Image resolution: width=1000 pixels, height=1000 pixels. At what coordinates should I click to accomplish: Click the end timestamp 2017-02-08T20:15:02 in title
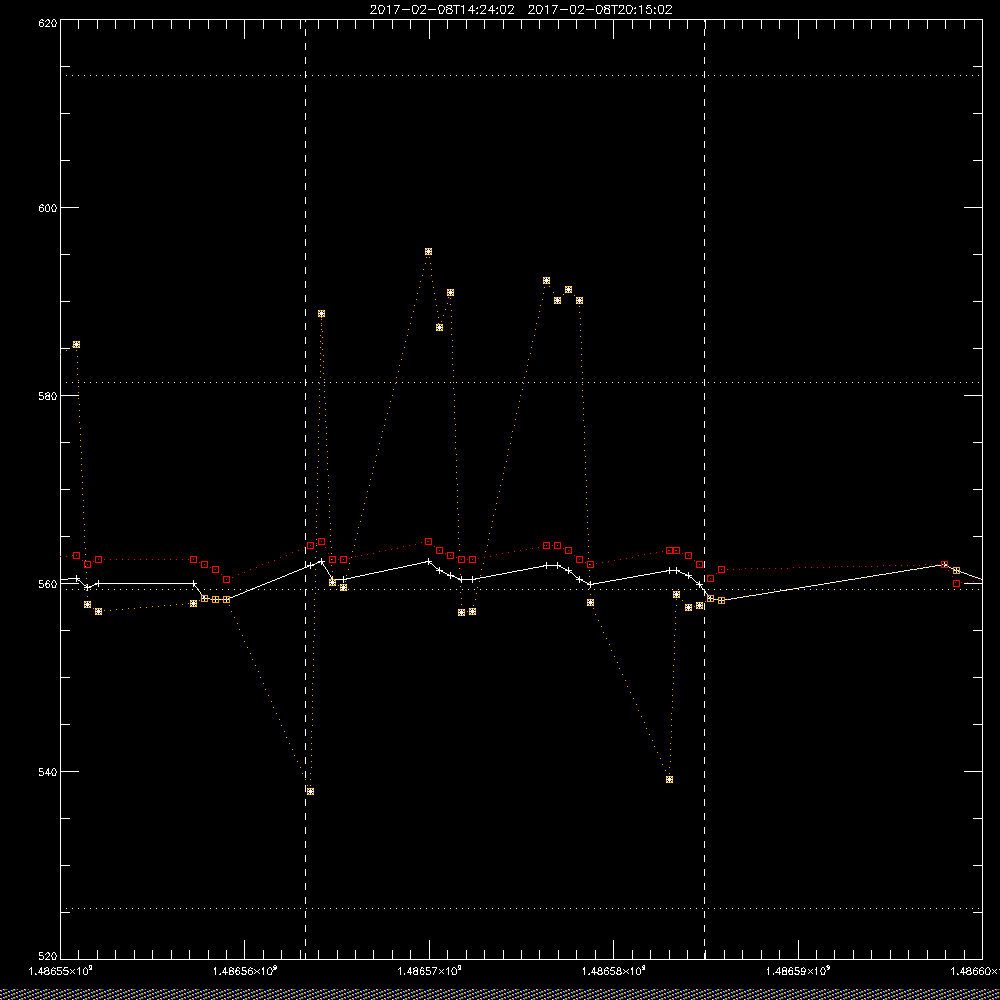click(600, 10)
